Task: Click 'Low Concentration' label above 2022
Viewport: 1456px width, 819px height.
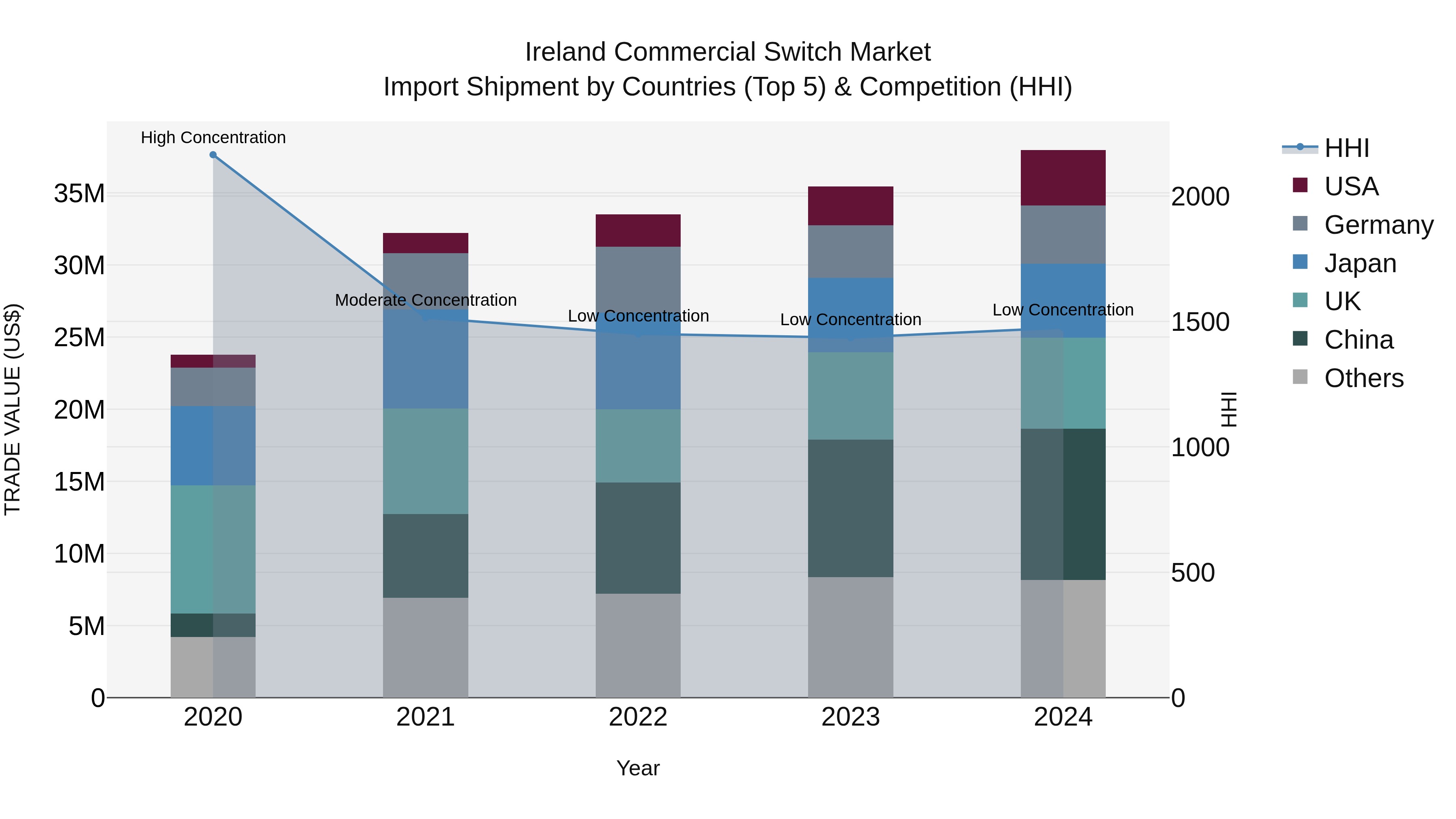Action: (638, 316)
